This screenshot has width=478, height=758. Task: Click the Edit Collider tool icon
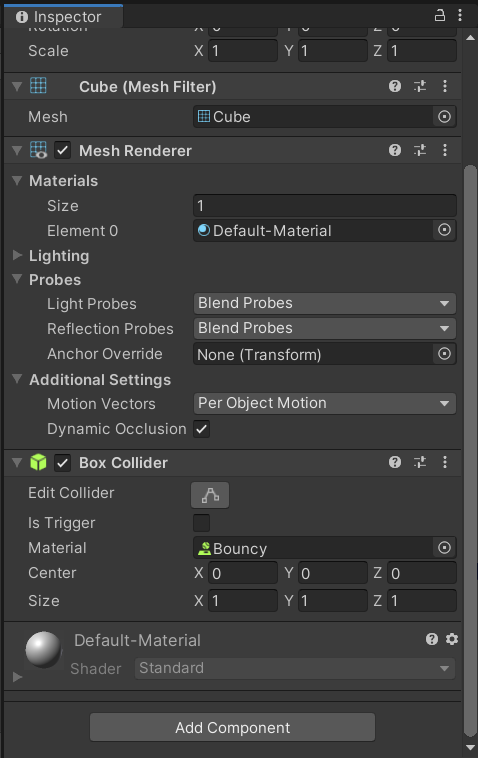(210, 495)
